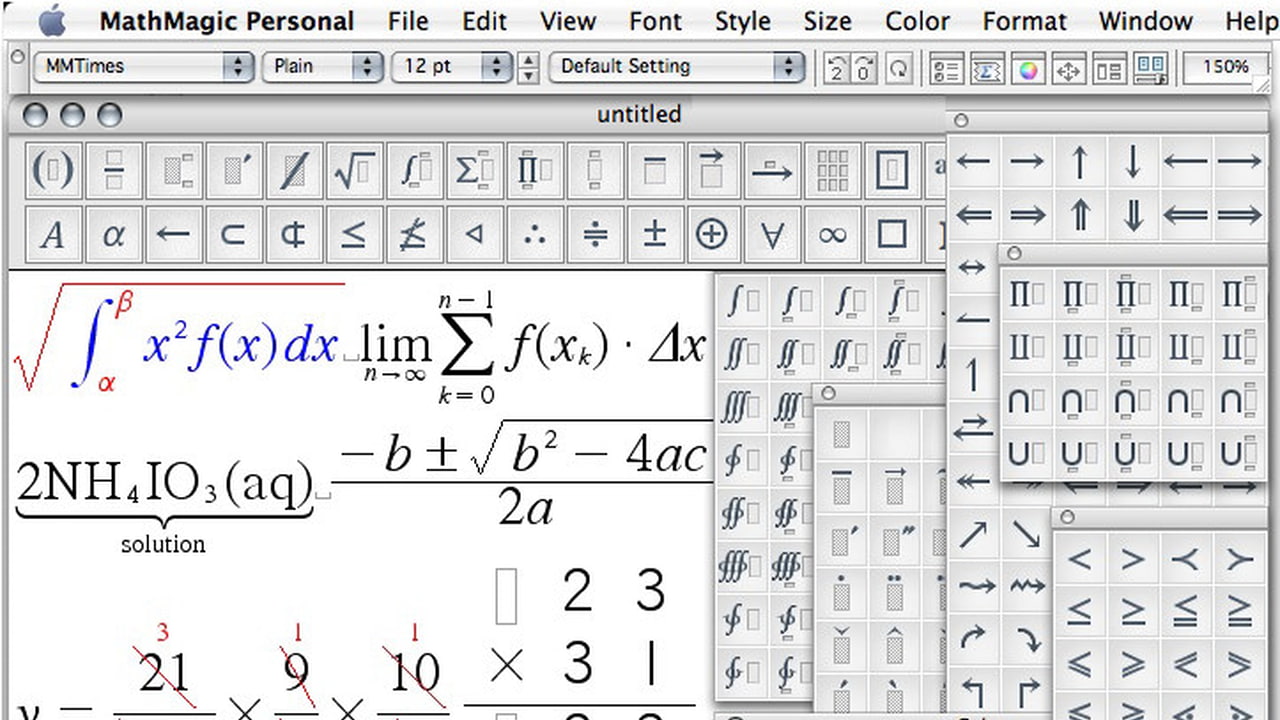Insert the precedes ≺ relation symbol
The width and height of the screenshot is (1280, 720).
pos(1186,558)
